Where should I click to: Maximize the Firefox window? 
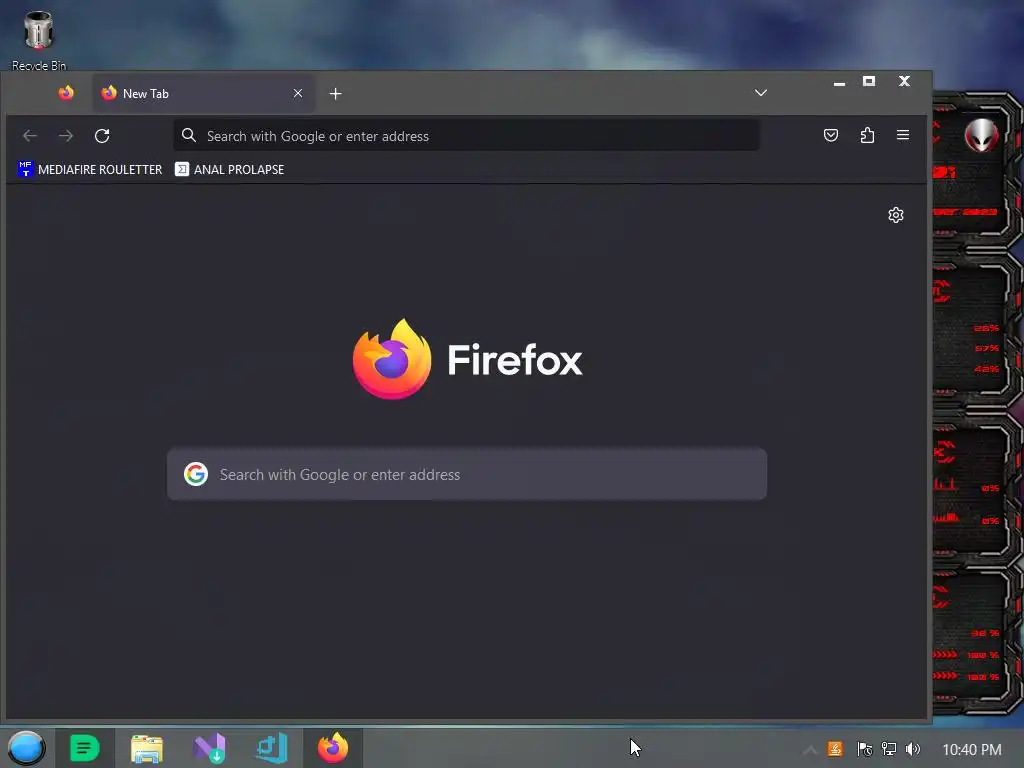click(x=869, y=82)
